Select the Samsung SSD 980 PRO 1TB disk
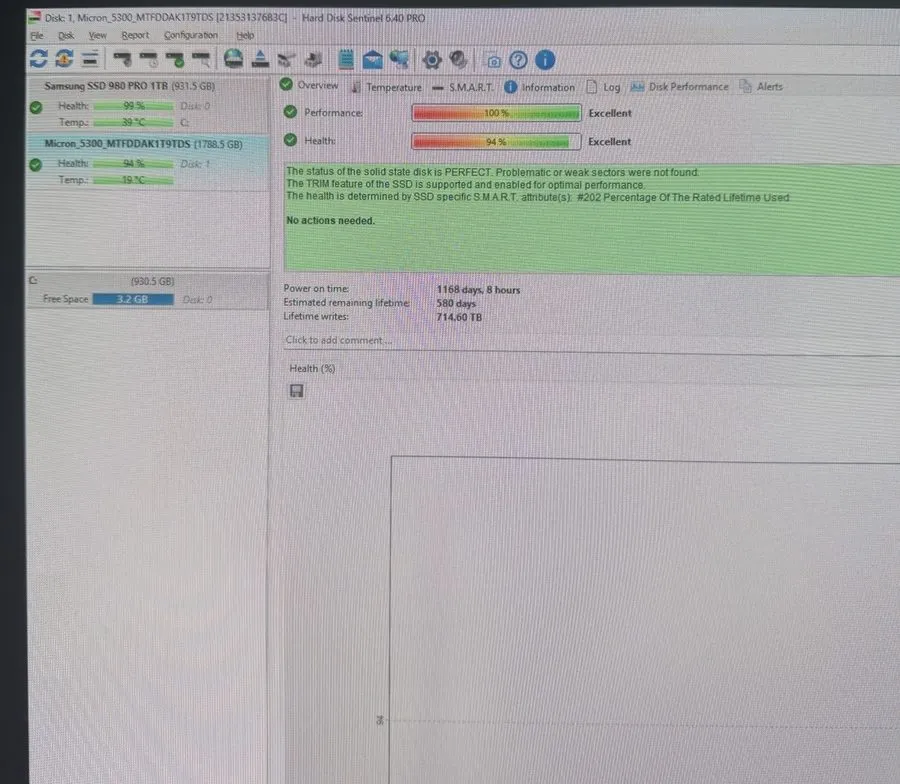 coord(148,104)
